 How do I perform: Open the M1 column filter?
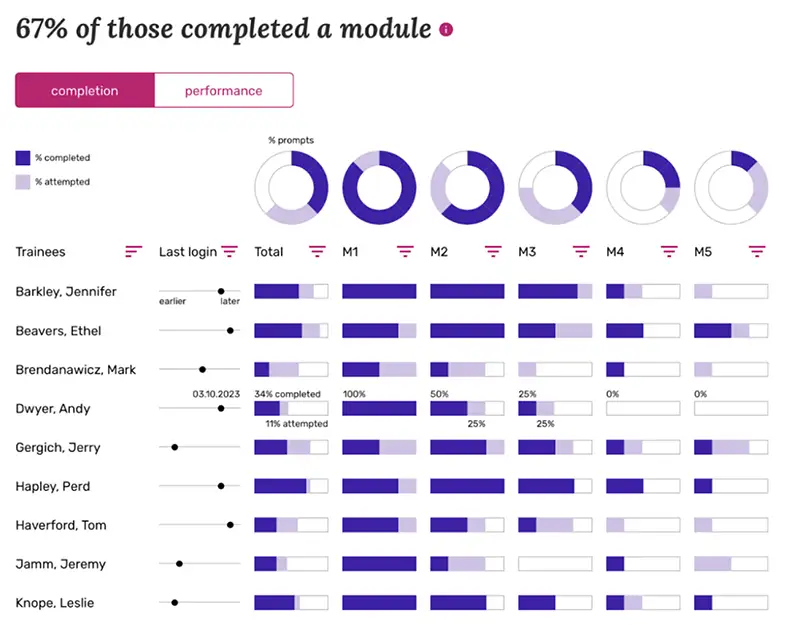pos(404,252)
